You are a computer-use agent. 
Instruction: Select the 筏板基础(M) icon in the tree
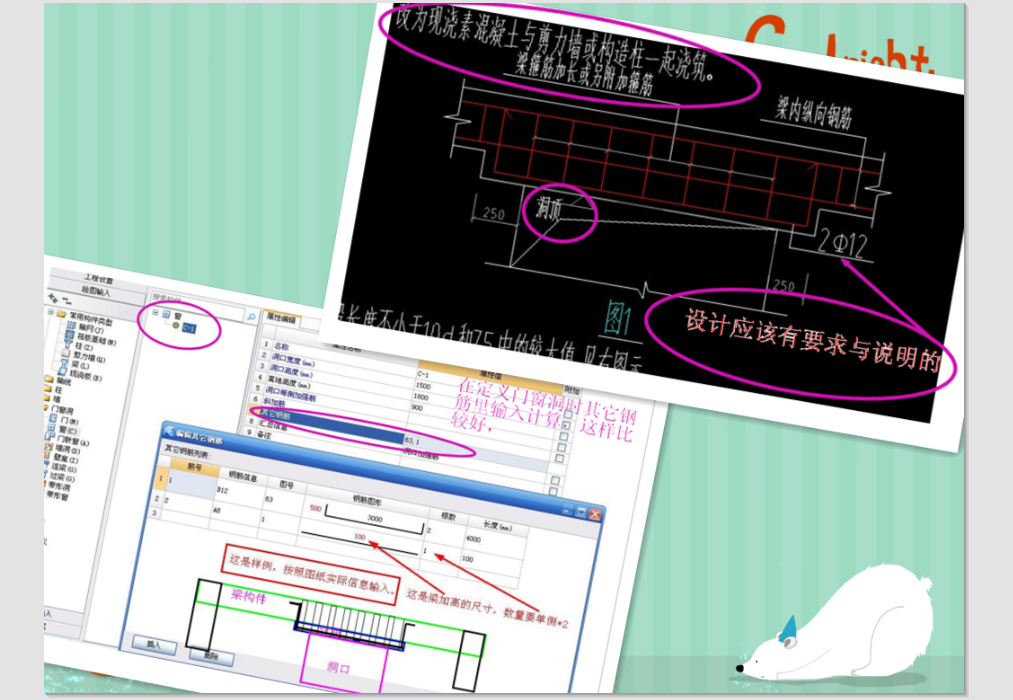(70, 335)
